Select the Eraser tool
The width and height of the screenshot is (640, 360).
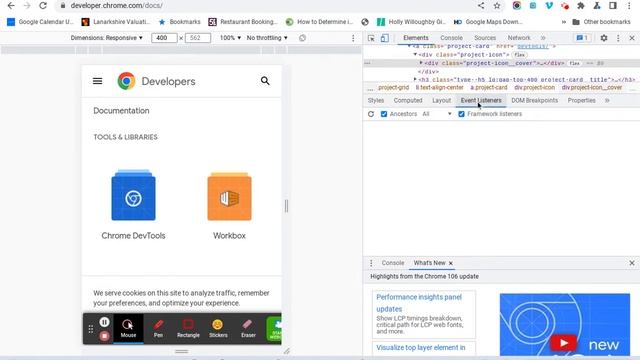(x=248, y=329)
